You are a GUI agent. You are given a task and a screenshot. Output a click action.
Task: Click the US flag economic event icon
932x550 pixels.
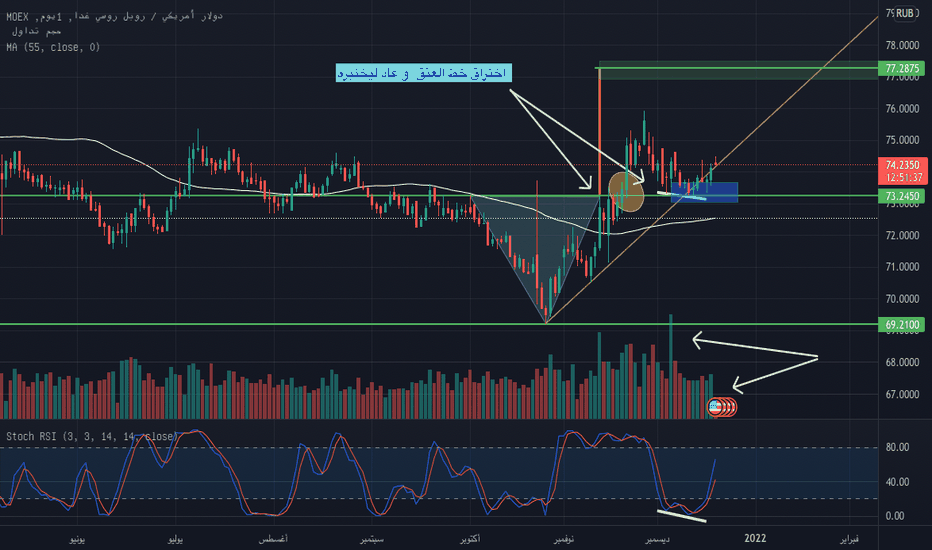715,407
